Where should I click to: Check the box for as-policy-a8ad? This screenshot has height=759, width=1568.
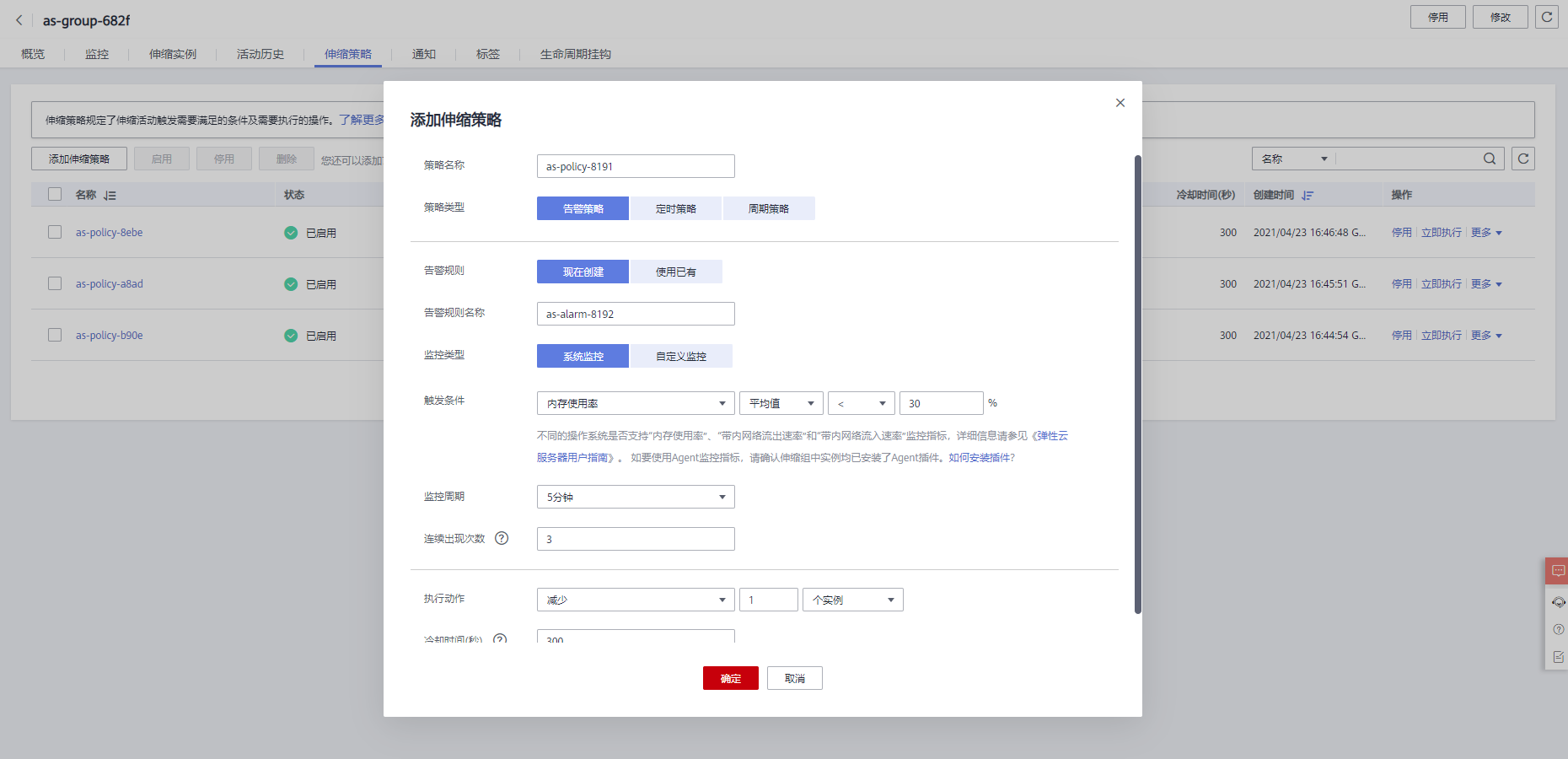(x=55, y=283)
